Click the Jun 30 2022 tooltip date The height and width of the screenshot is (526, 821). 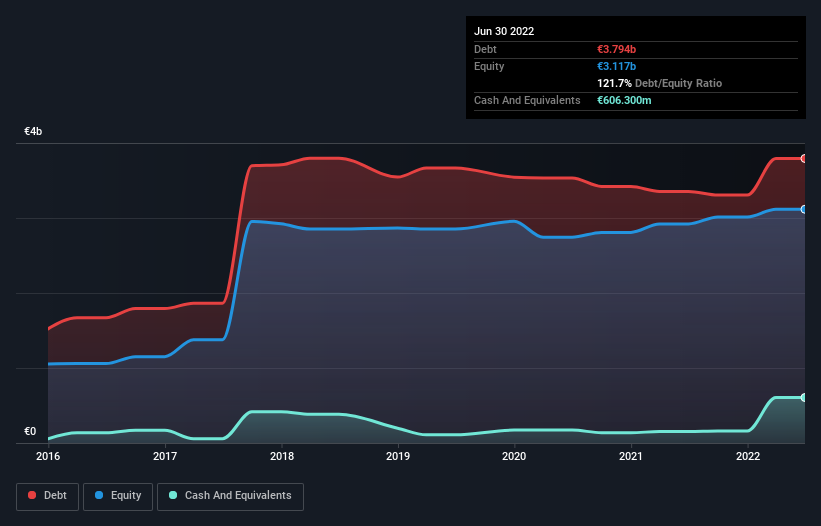point(504,31)
